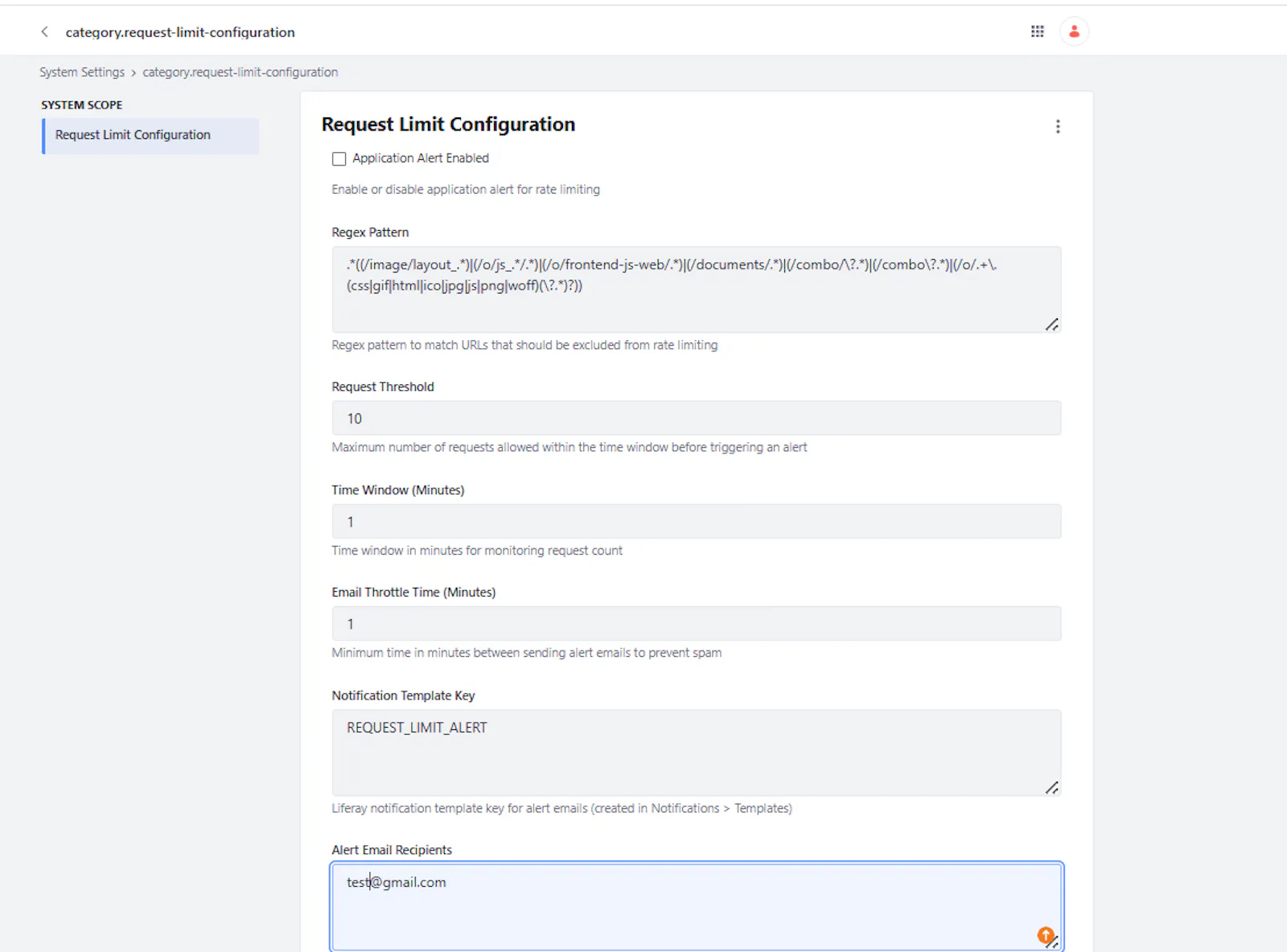Click the Request Threshold field label
Viewport: 1287px width, 952px height.
[383, 387]
